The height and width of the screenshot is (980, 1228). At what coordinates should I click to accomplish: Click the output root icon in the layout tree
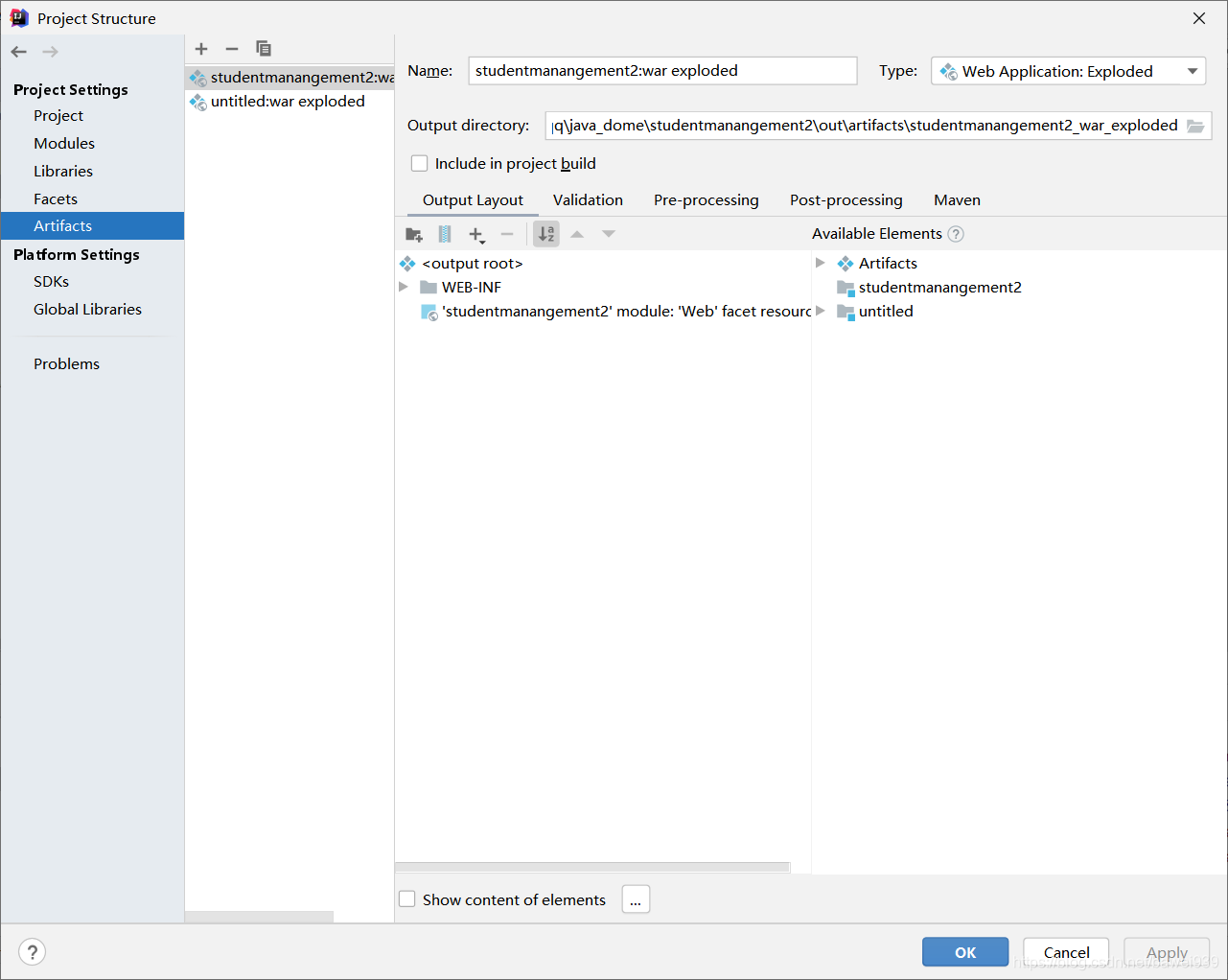[x=408, y=264]
